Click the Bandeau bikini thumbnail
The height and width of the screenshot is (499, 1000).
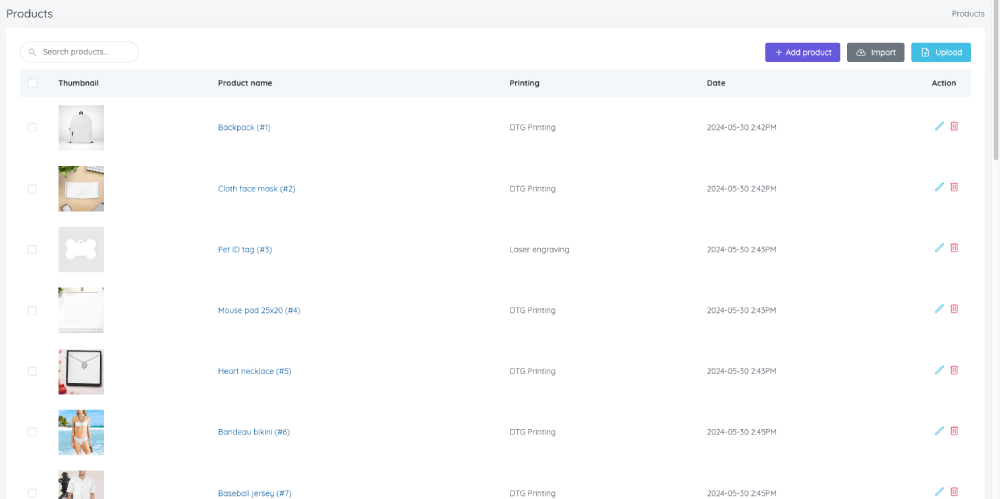[x=81, y=432]
